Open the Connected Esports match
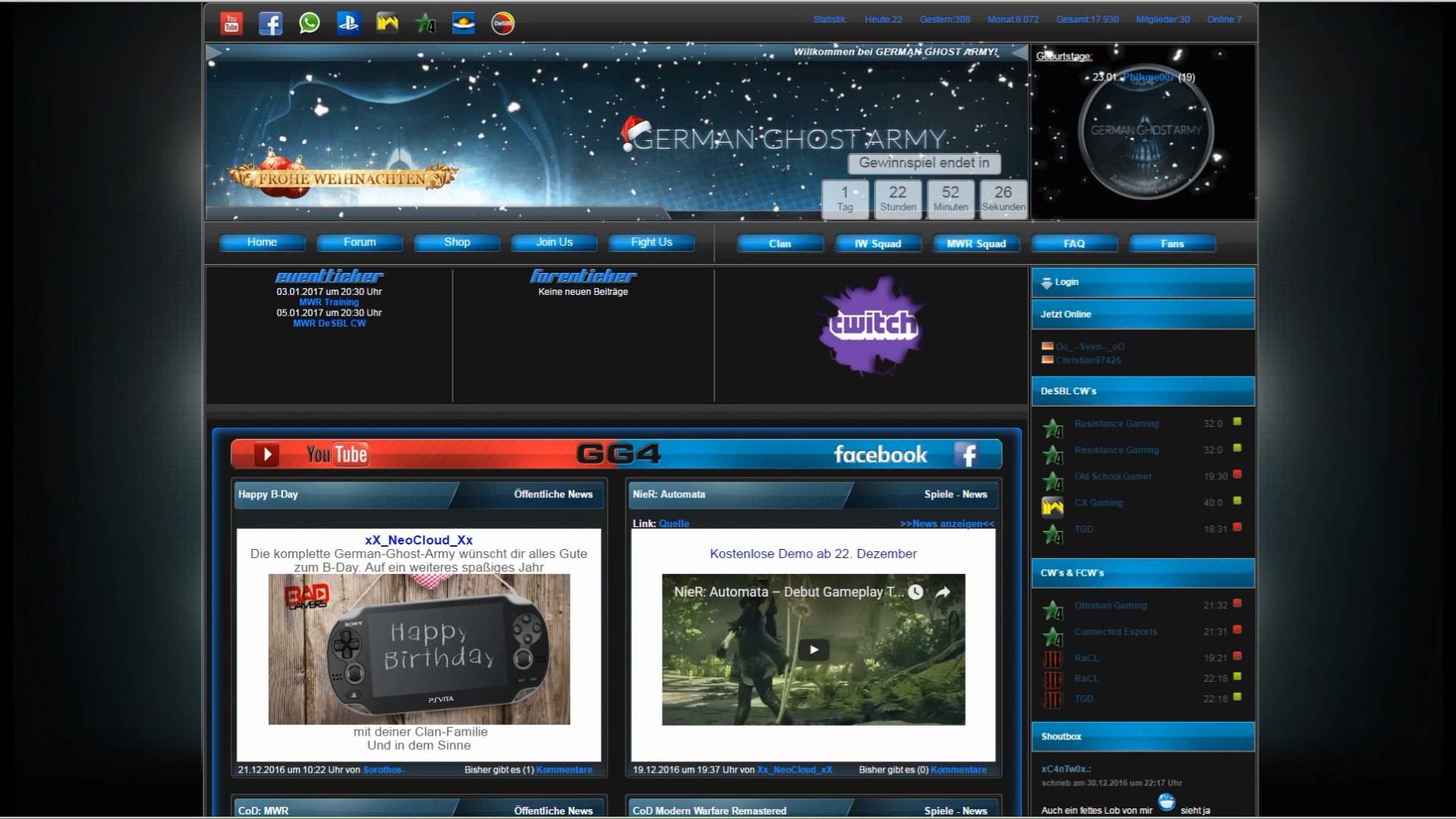The width and height of the screenshot is (1456, 819). coord(1116,632)
